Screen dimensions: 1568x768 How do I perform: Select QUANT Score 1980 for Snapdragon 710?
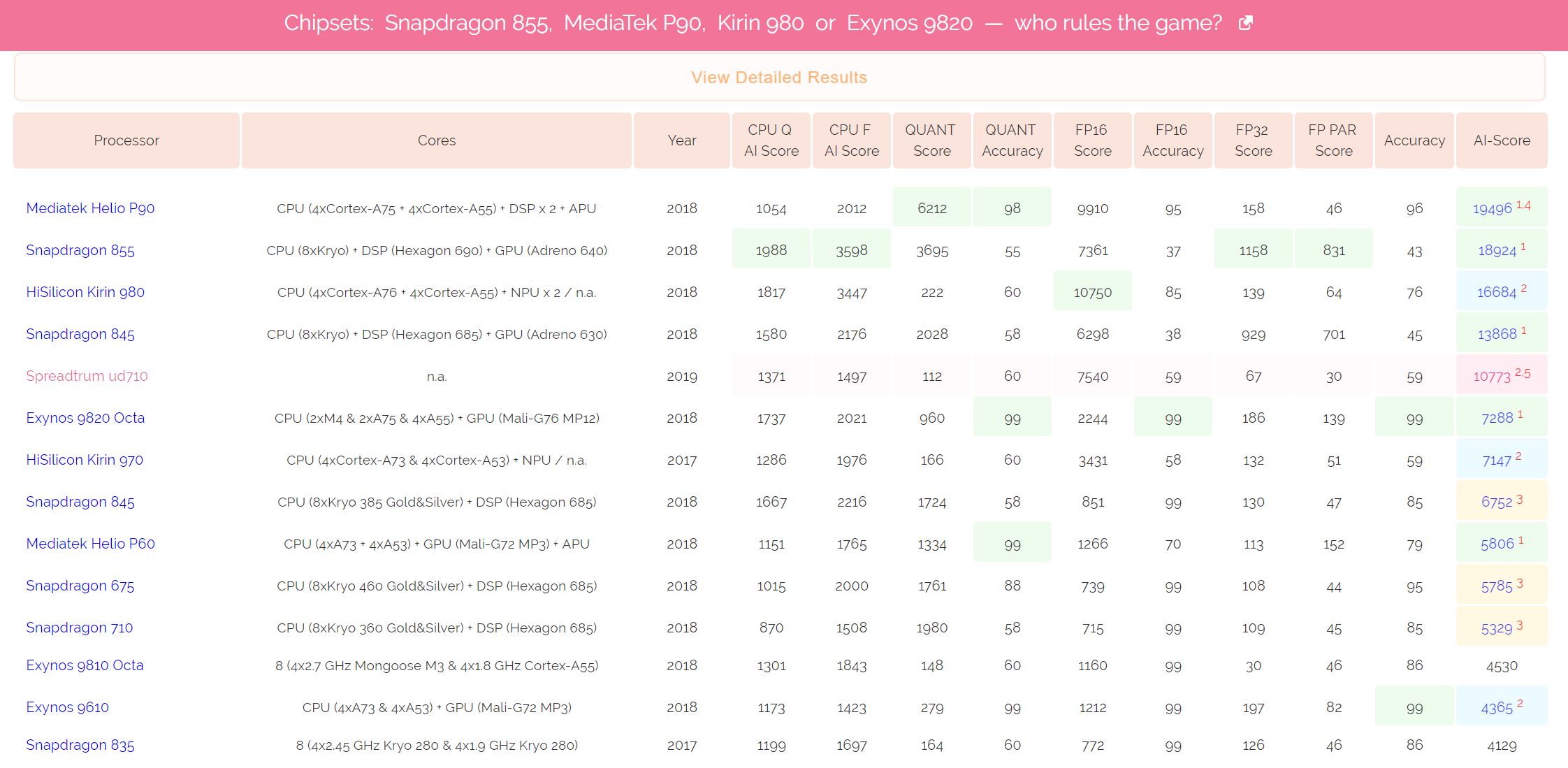pyautogui.click(x=932, y=628)
